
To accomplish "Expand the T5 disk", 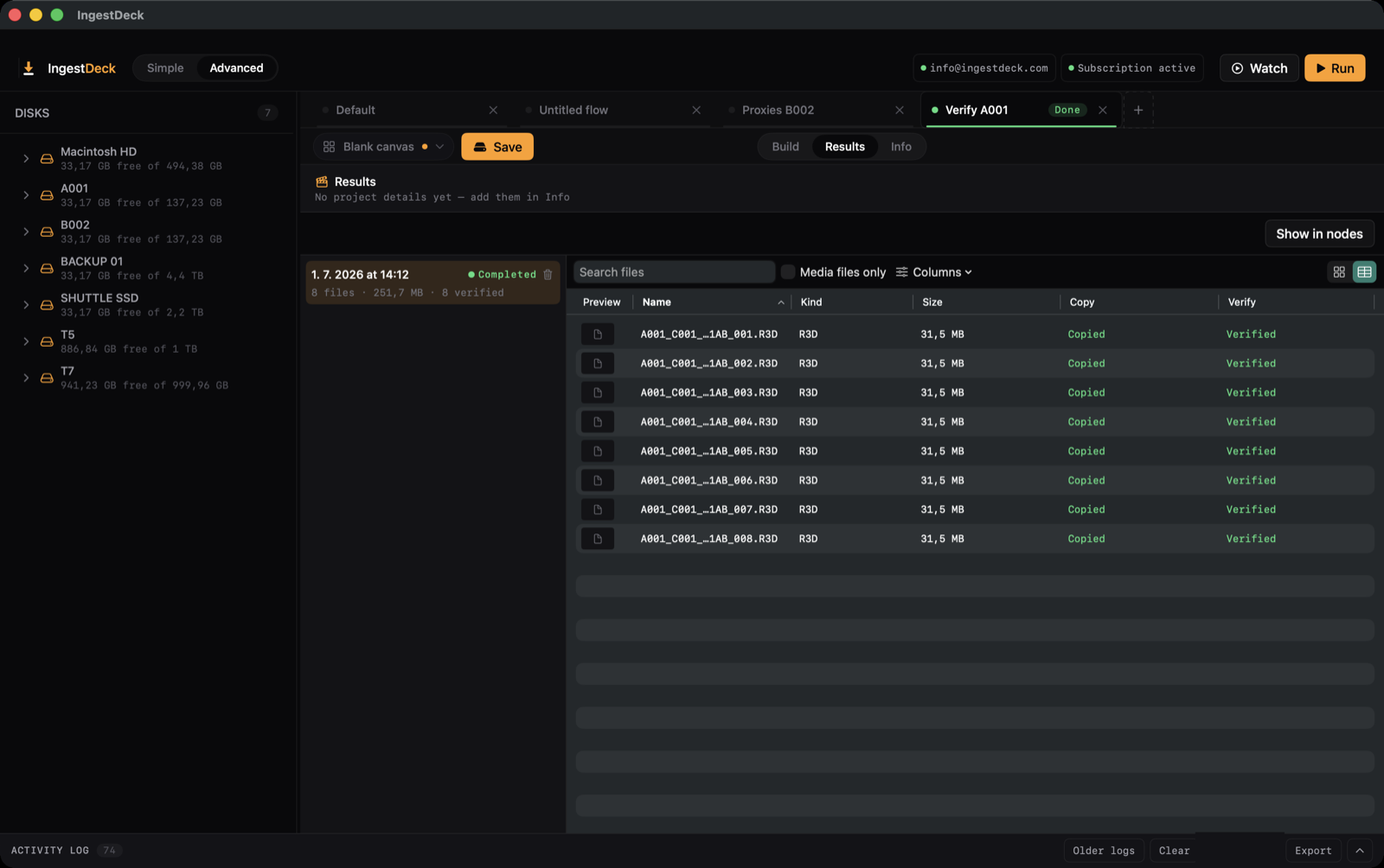I will pos(26,341).
